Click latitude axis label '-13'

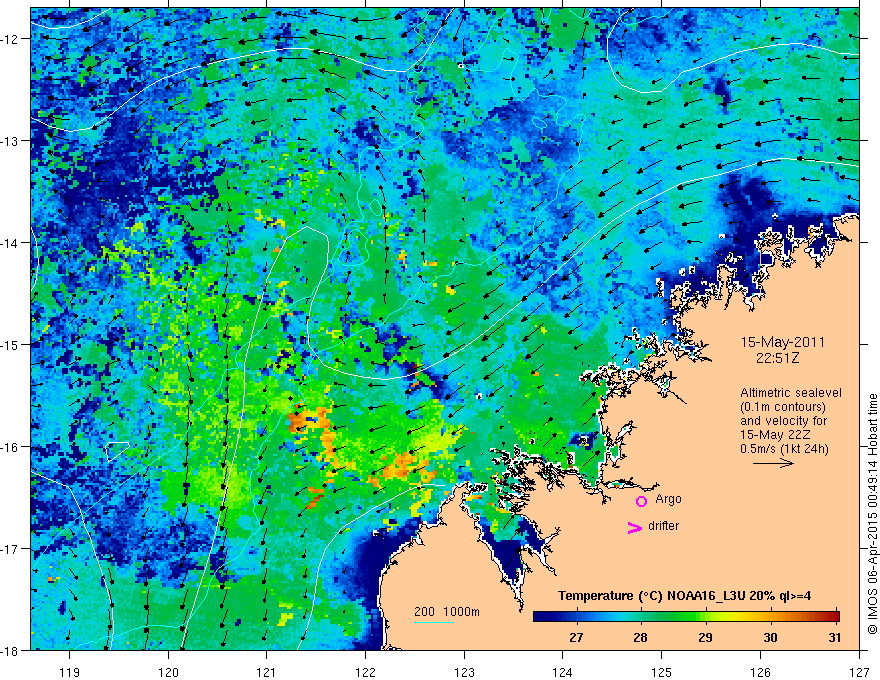[10, 141]
